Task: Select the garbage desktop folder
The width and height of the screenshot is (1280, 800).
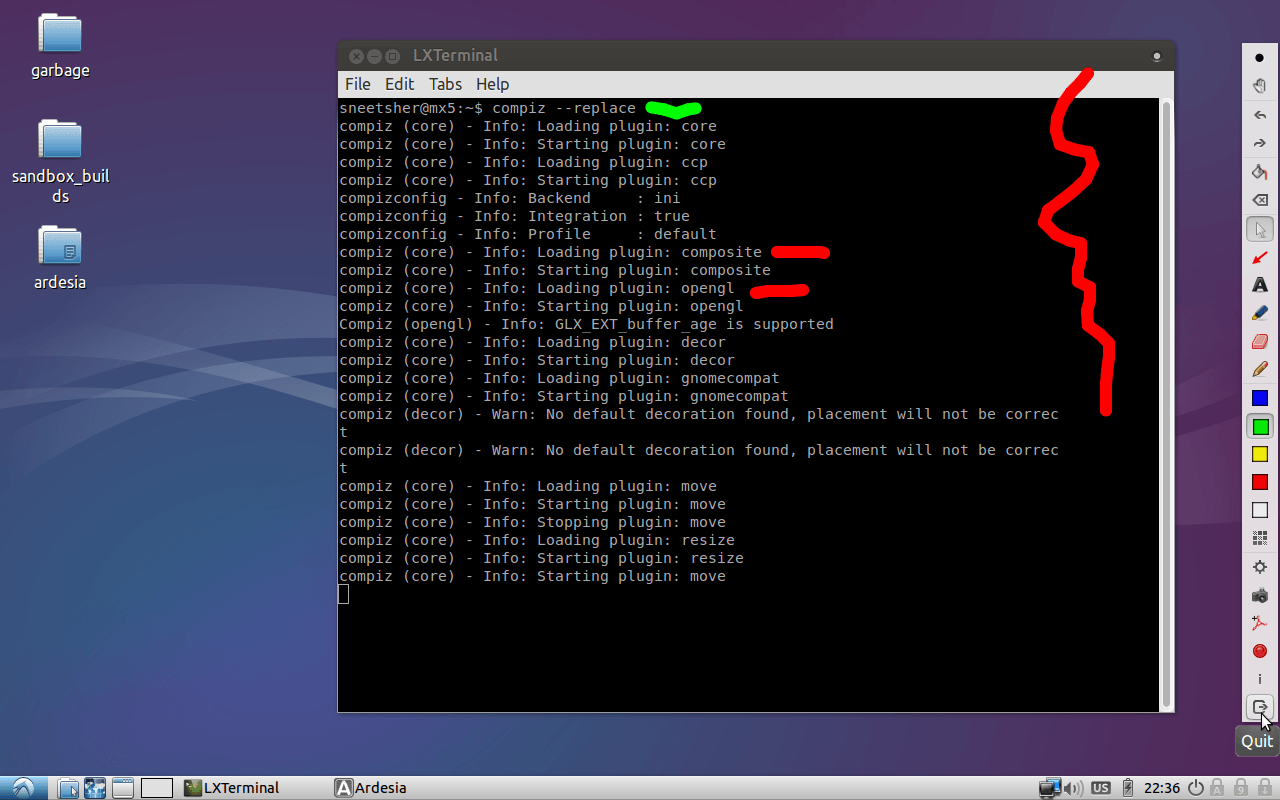Action: click(x=60, y=46)
